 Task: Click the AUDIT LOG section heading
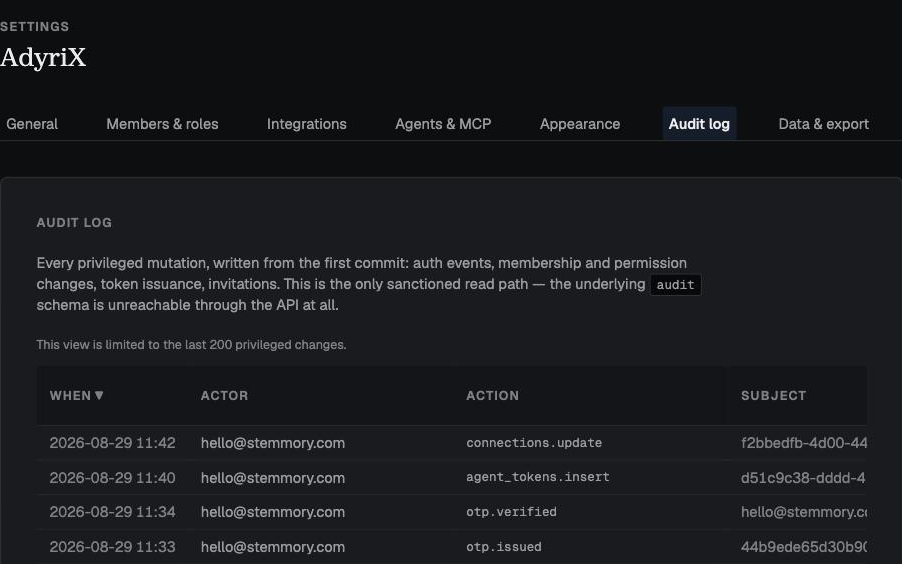click(x=74, y=223)
